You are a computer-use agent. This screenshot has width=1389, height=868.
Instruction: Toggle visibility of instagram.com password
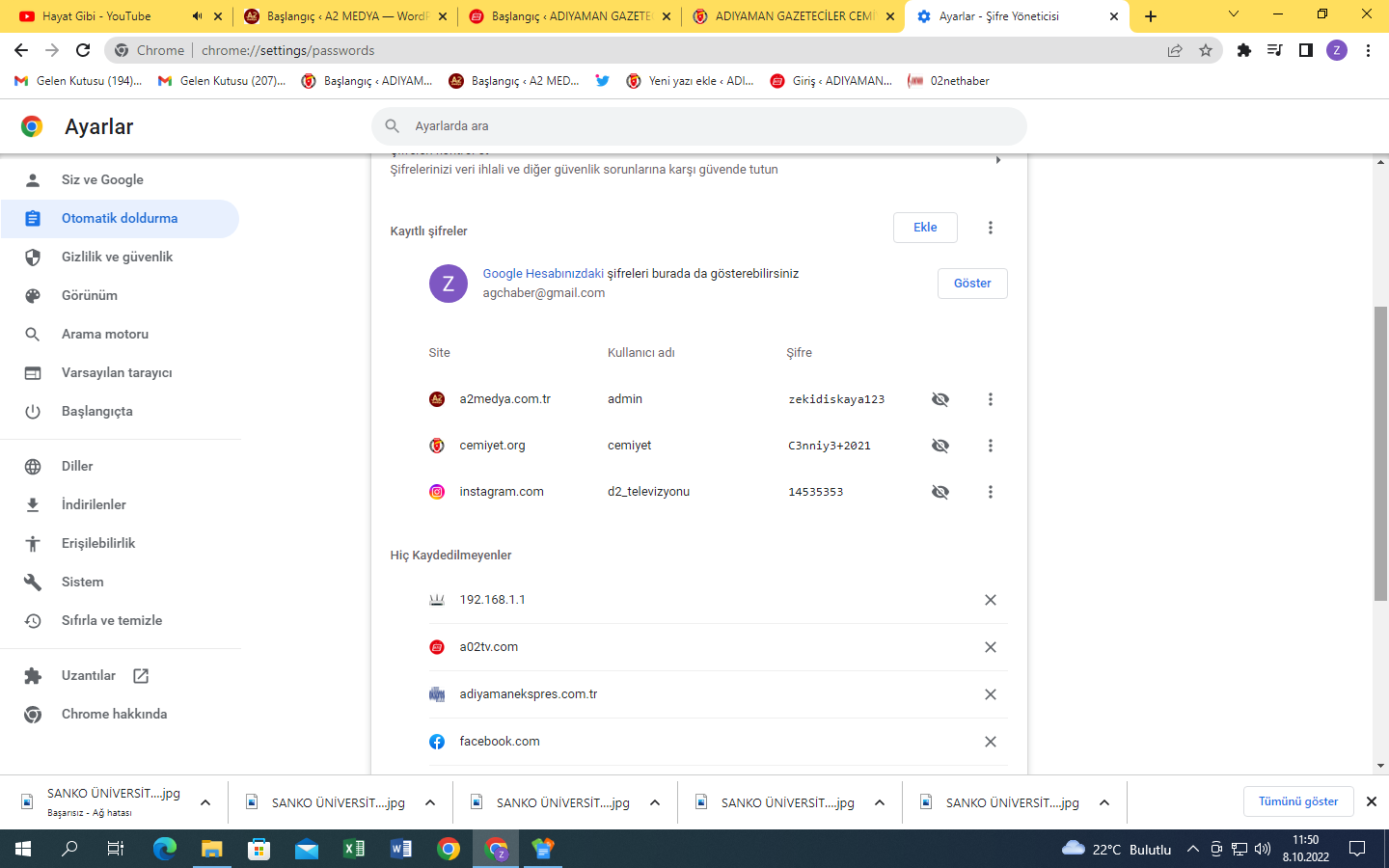(x=940, y=492)
